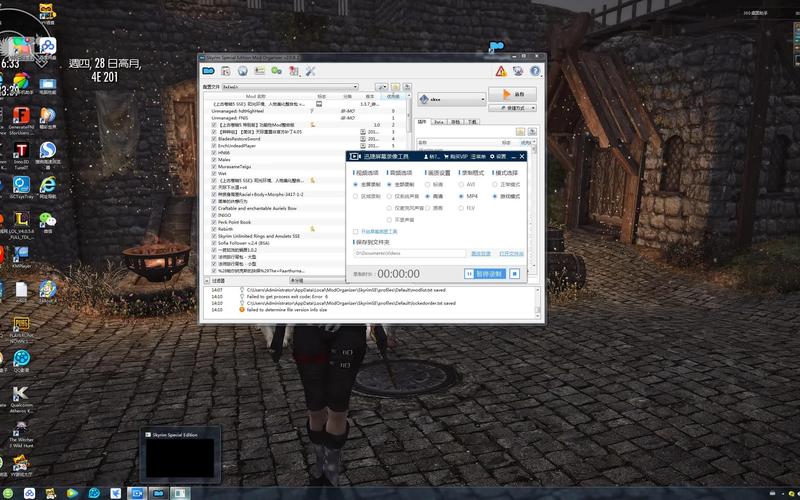Select the AVI recording format option

[x=462, y=184]
